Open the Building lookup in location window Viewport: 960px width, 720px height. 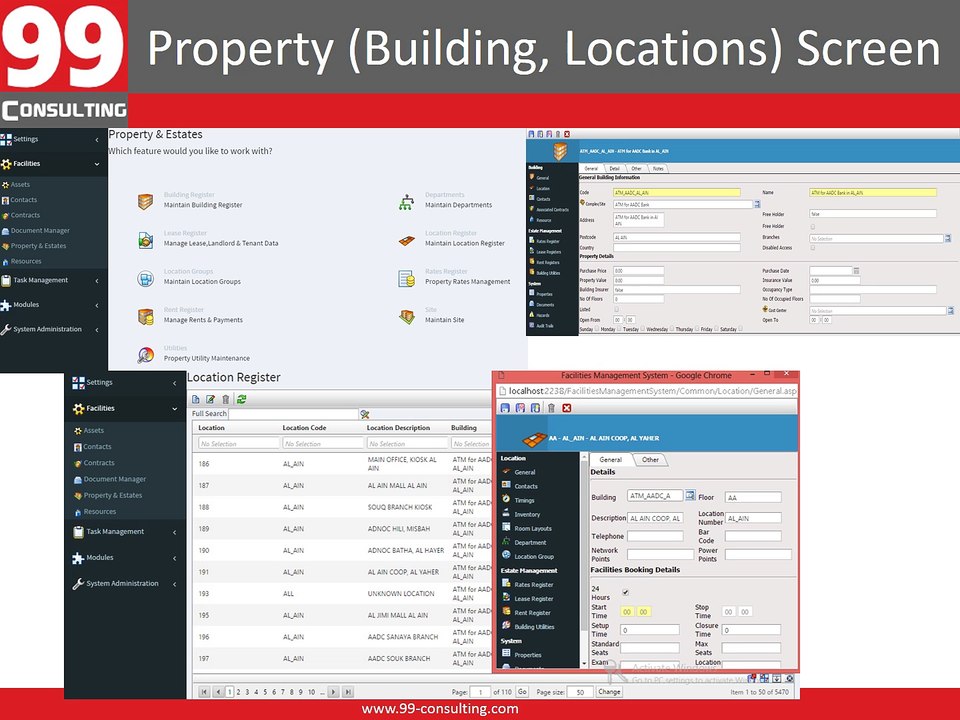(690, 495)
